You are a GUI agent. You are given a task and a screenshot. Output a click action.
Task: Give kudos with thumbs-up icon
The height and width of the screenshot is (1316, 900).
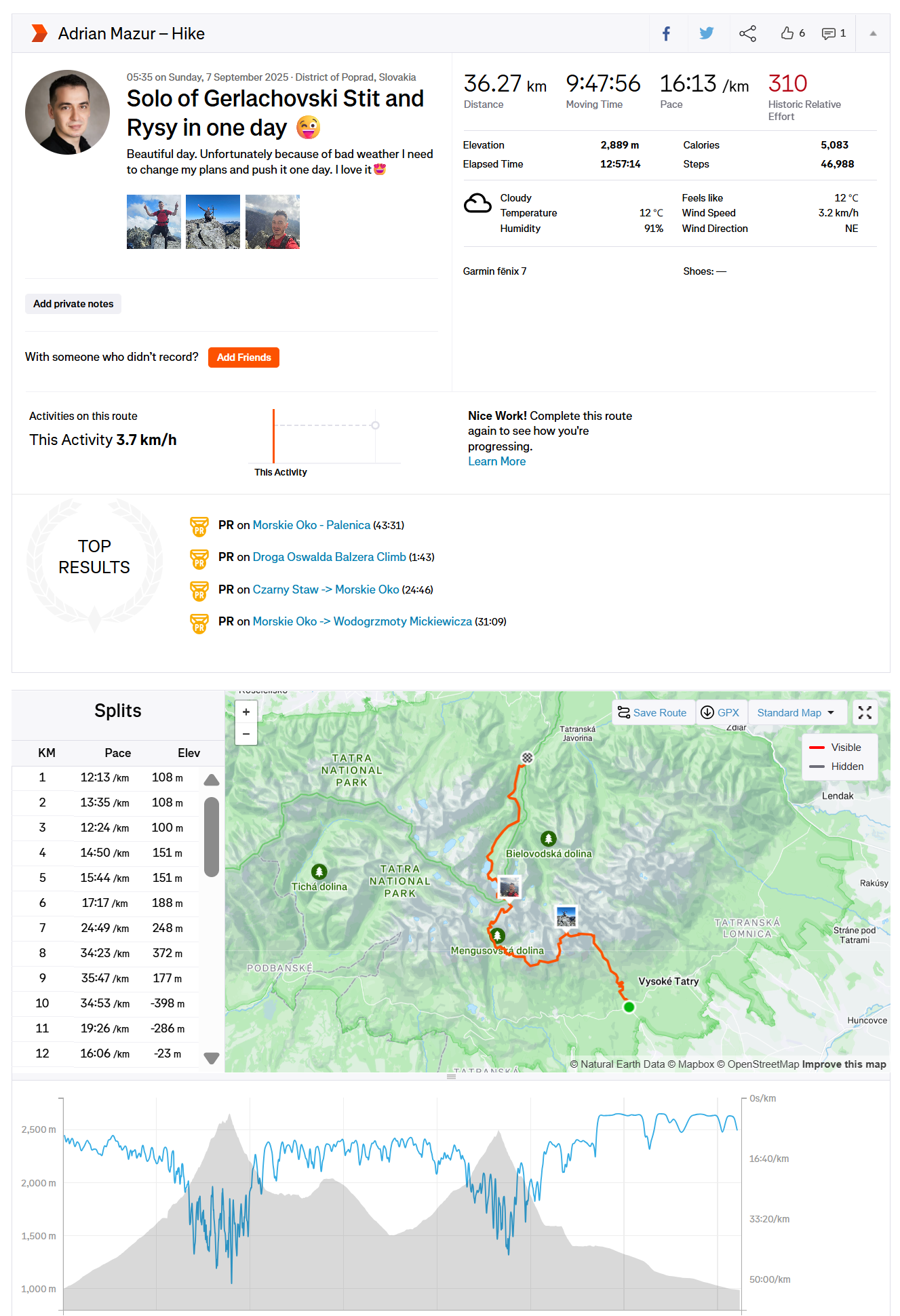787,33
